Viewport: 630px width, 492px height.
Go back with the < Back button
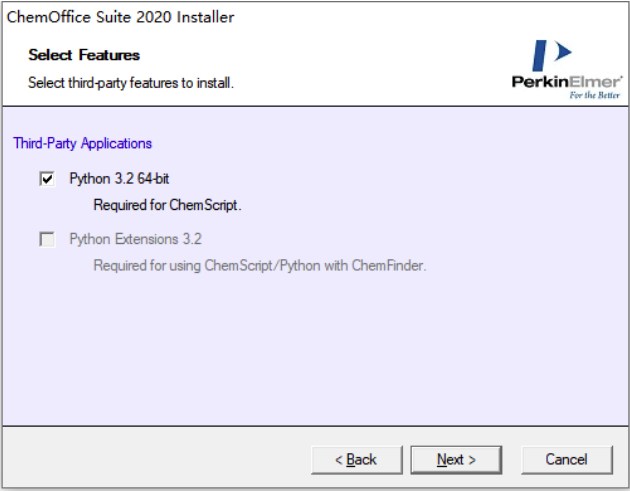click(x=356, y=459)
